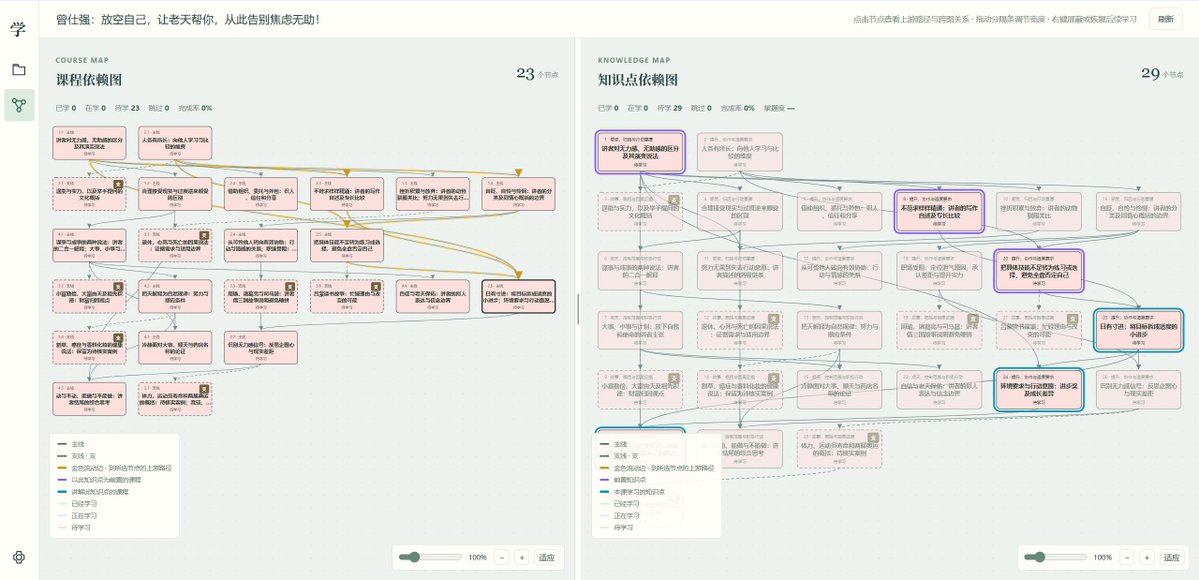Viewport: 1199px width, 580px height.
Task: Click the badge icon on course map node 体力、运动员寿命
Action: [x=204, y=389]
